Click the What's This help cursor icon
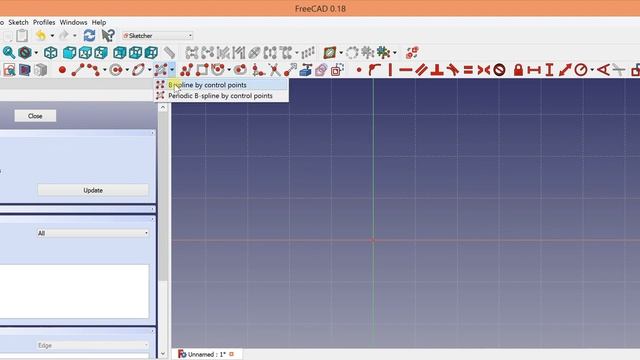The height and width of the screenshot is (360, 640). click(108, 36)
